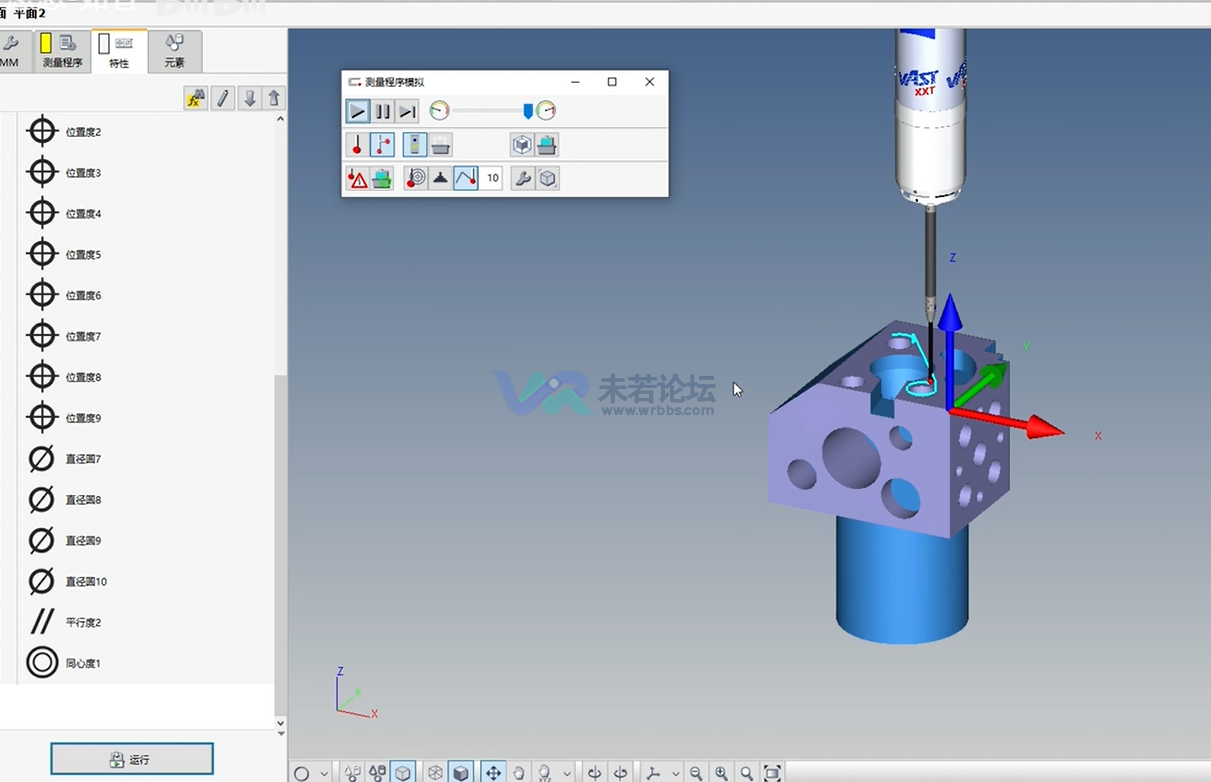Activate the four-arrow move tool
The height and width of the screenshot is (782, 1211).
coord(493,773)
